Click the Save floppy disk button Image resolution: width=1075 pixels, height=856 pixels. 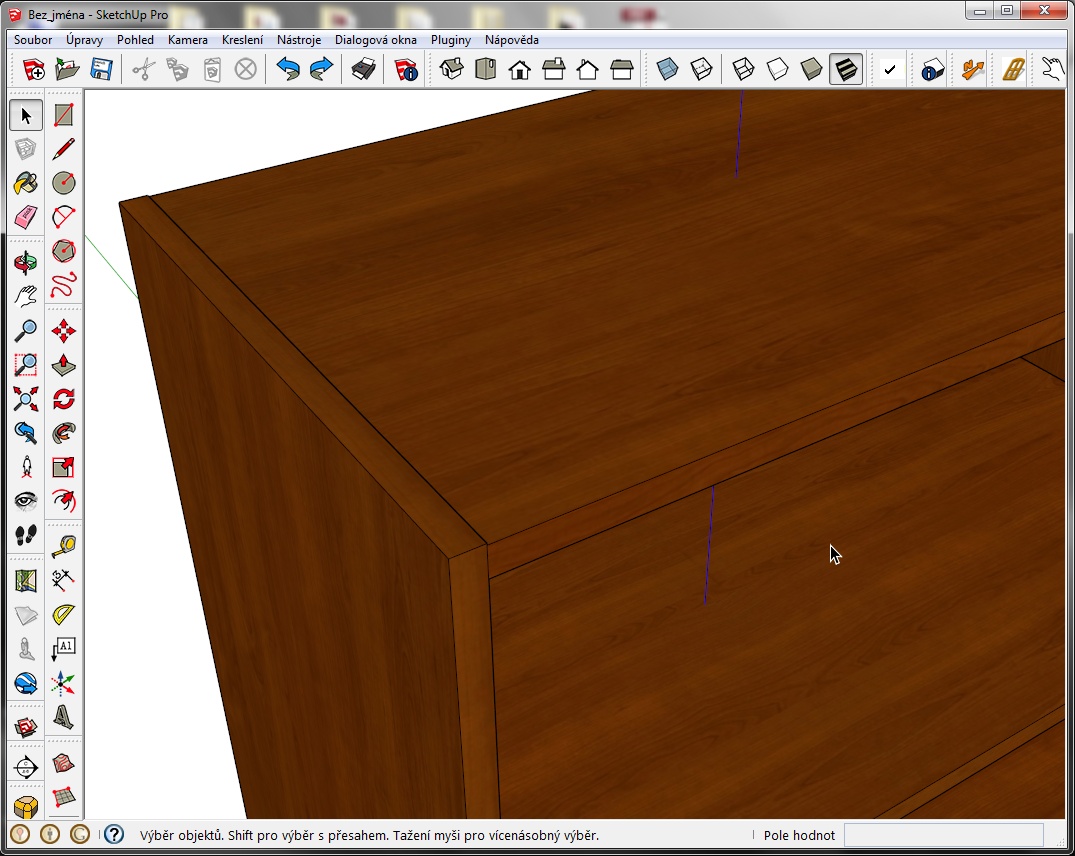tap(101, 69)
